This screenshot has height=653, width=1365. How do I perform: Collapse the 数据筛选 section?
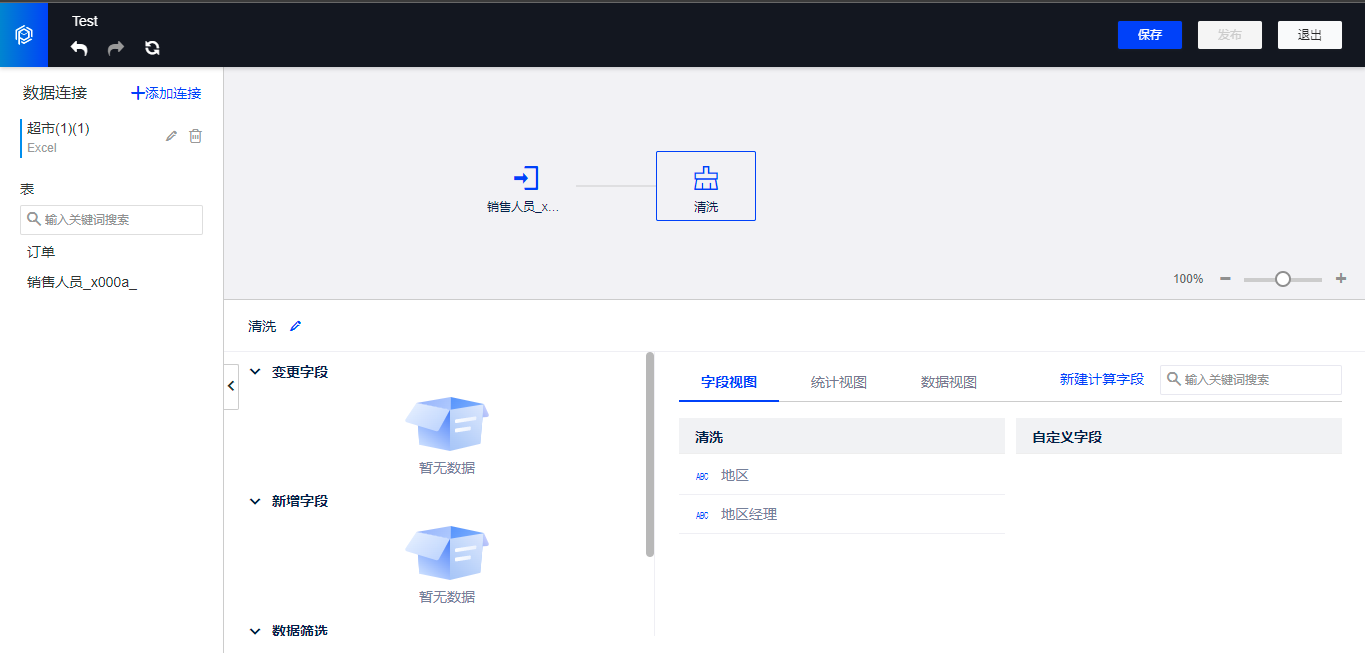255,631
